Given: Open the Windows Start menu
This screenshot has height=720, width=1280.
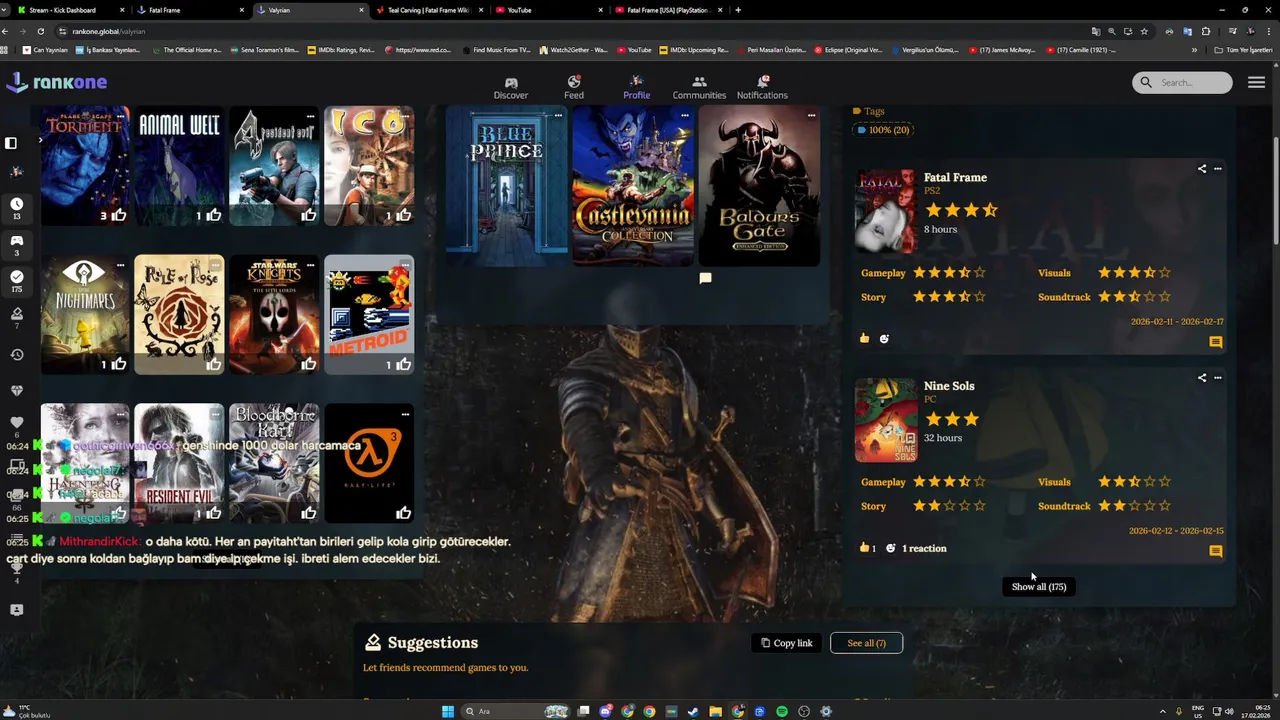Looking at the screenshot, I should tap(448, 711).
